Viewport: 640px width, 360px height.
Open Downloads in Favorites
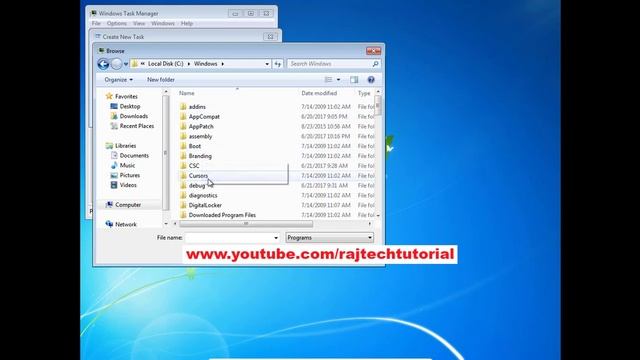tap(133, 116)
